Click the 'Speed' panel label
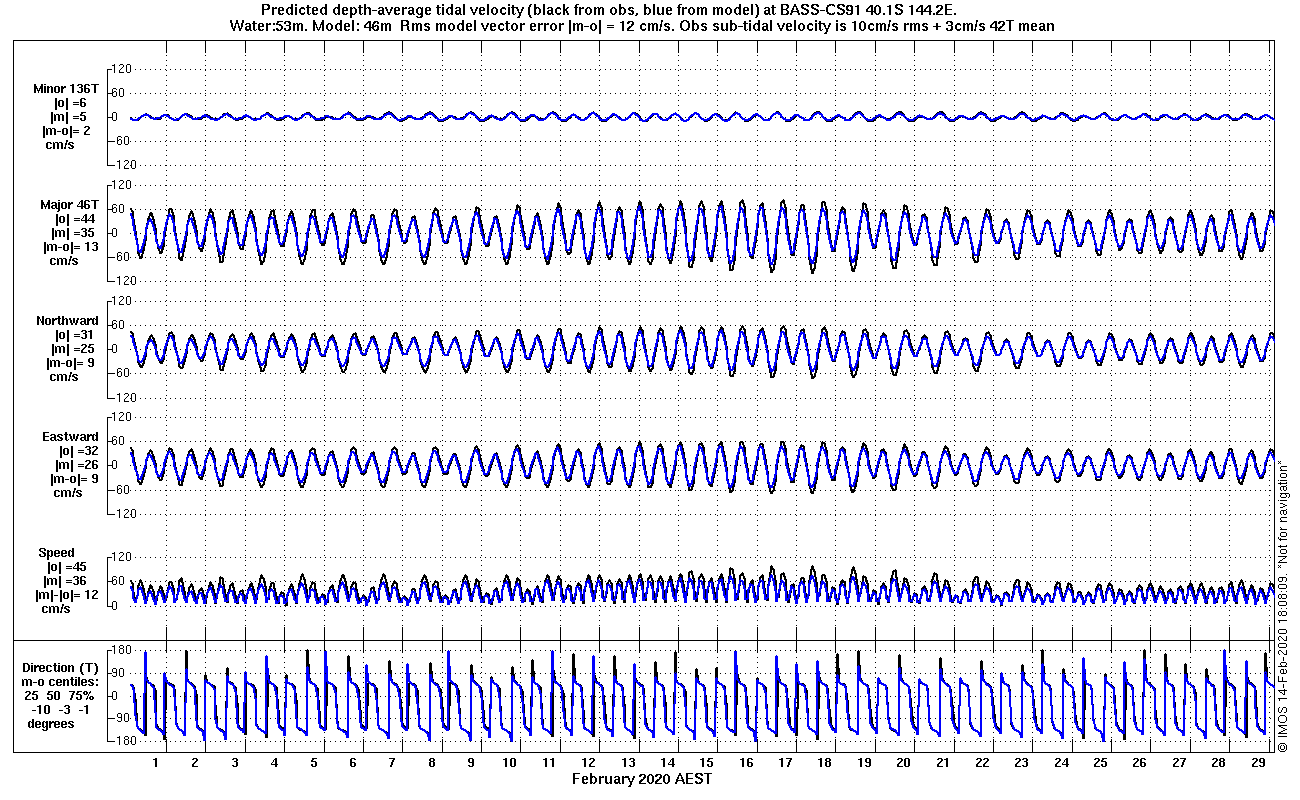The height and width of the screenshot is (800, 1300). coord(56,553)
